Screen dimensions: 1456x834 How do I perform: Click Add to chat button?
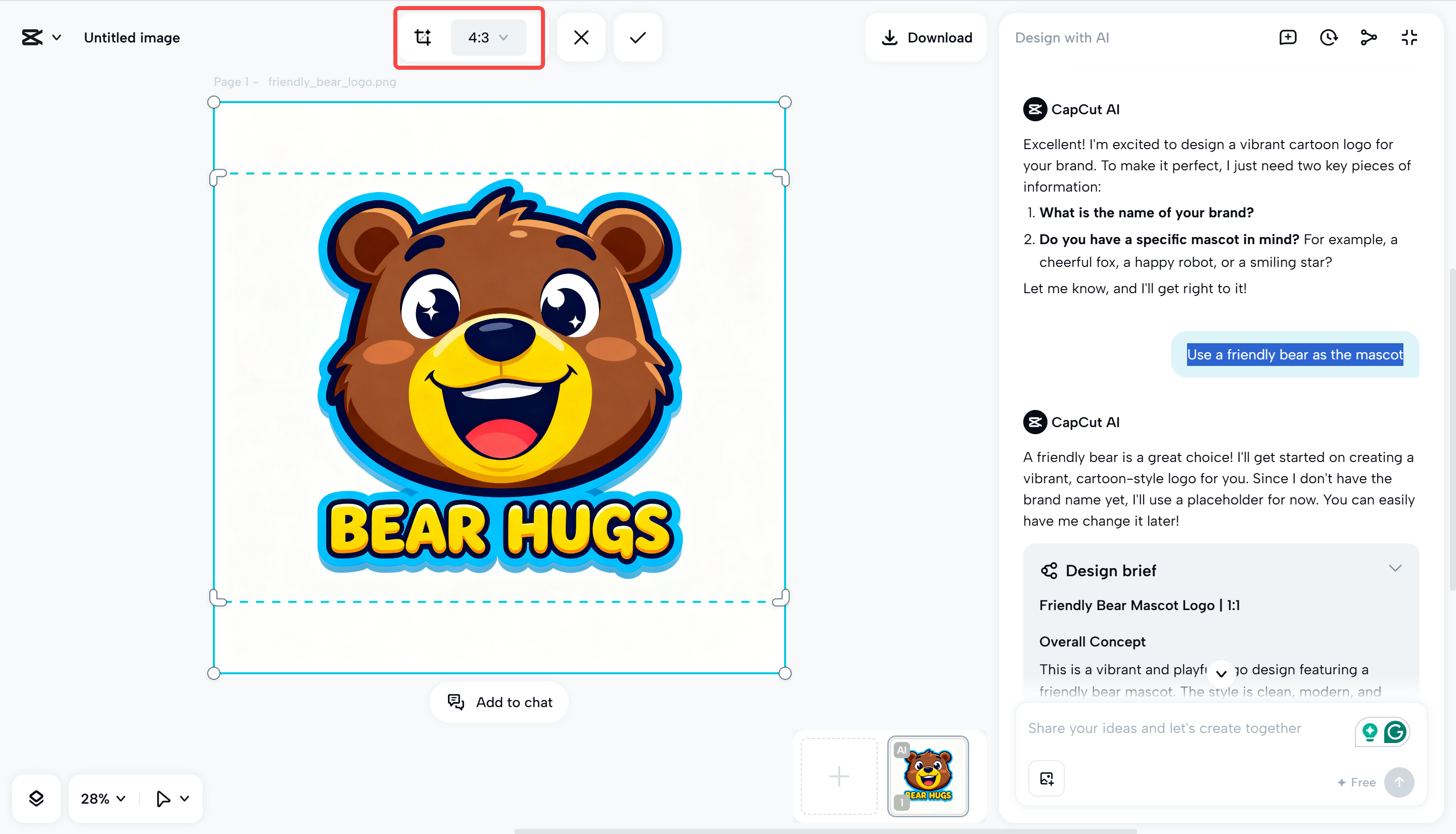[x=499, y=702]
